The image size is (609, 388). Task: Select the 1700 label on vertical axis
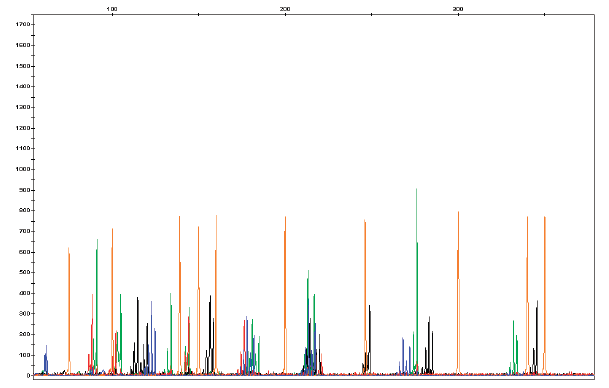click(23, 24)
